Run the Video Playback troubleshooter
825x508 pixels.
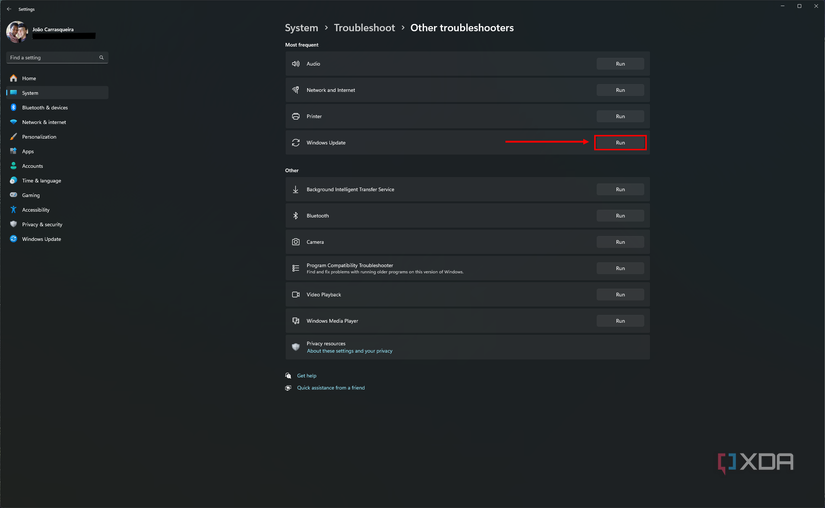point(620,294)
